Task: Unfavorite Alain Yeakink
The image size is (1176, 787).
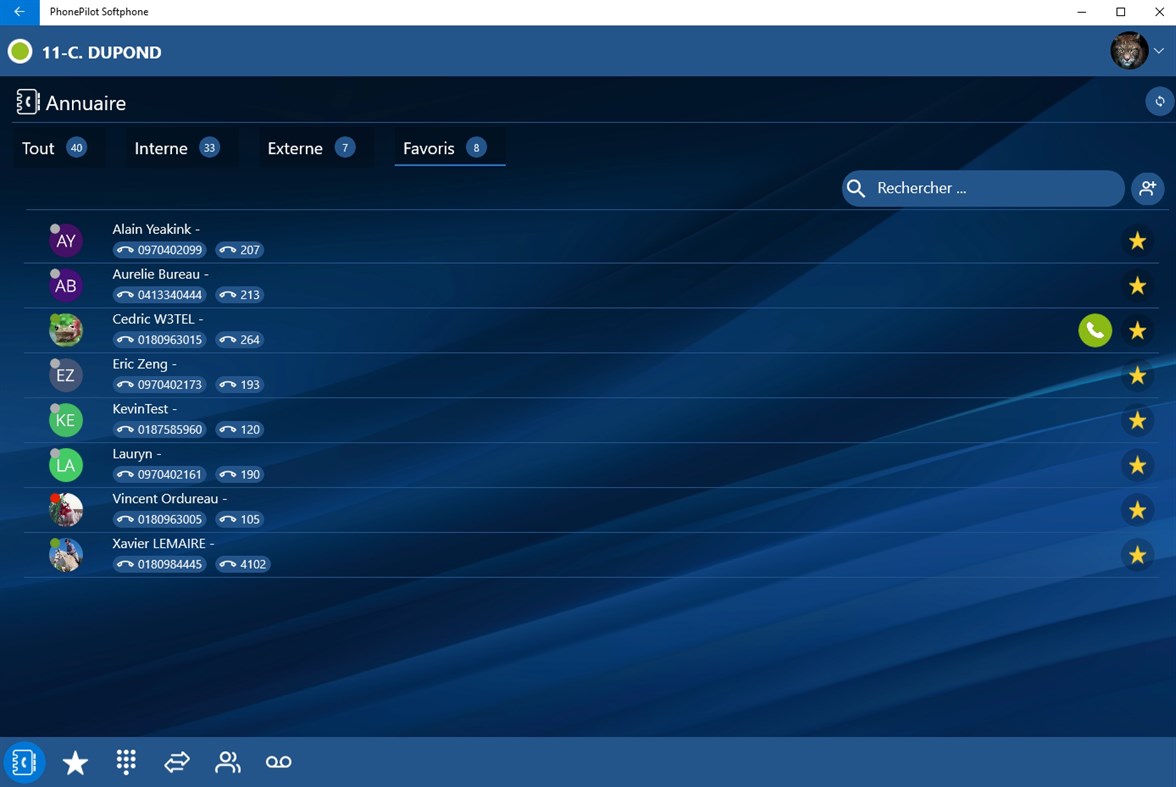Action: tap(1137, 240)
